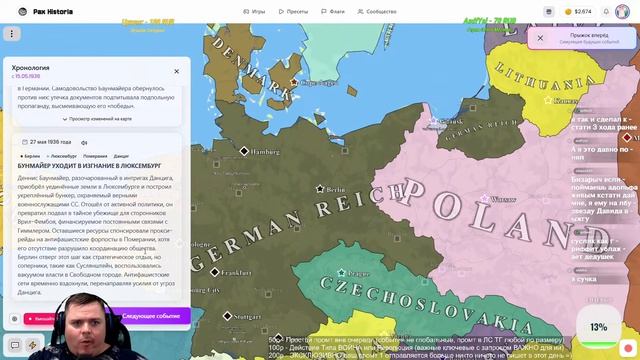The width and height of the screenshot is (640, 360).
Task: Select the Prague star capital marker
Action: point(341,273)
